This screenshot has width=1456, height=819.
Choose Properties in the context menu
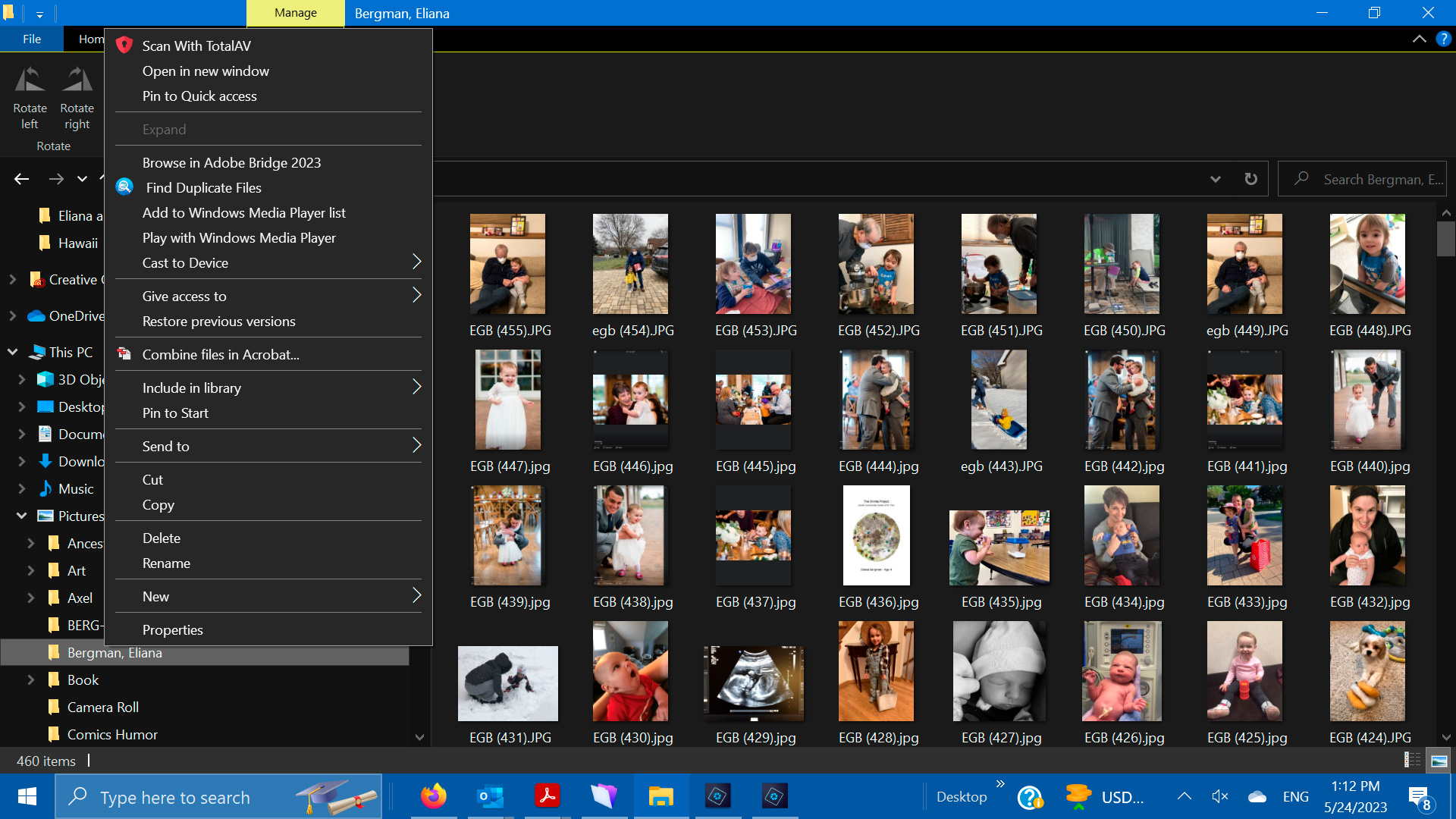click(x=173, y=629)
